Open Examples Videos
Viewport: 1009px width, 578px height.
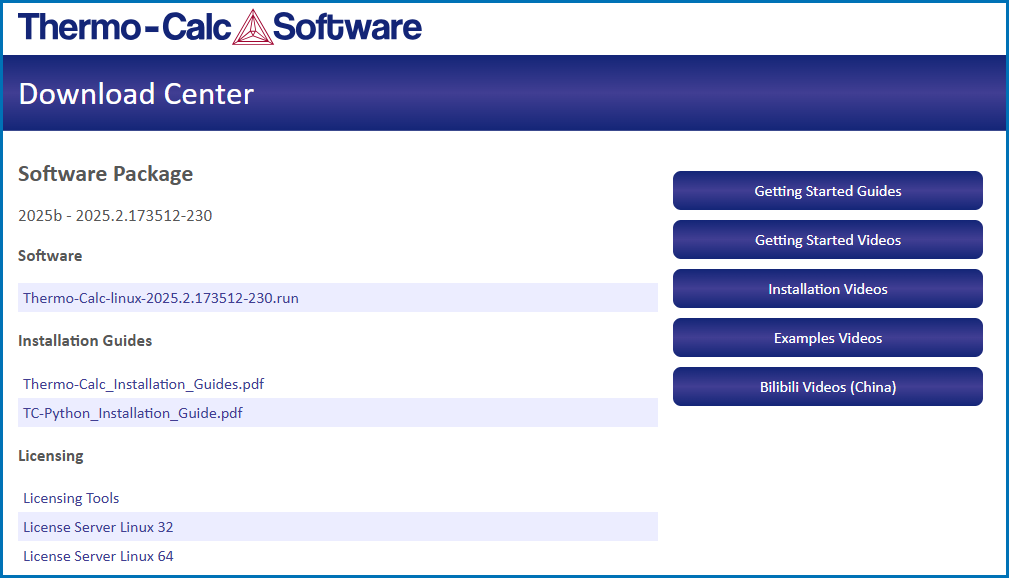tap(828, 337)
